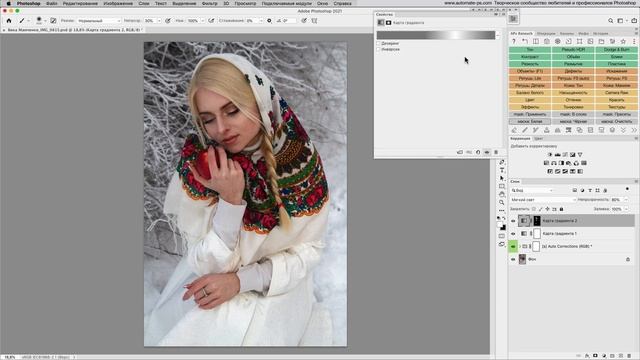Click the star favorites icon in APs panel
Screen dimensions: 640x360
[623, 41]
